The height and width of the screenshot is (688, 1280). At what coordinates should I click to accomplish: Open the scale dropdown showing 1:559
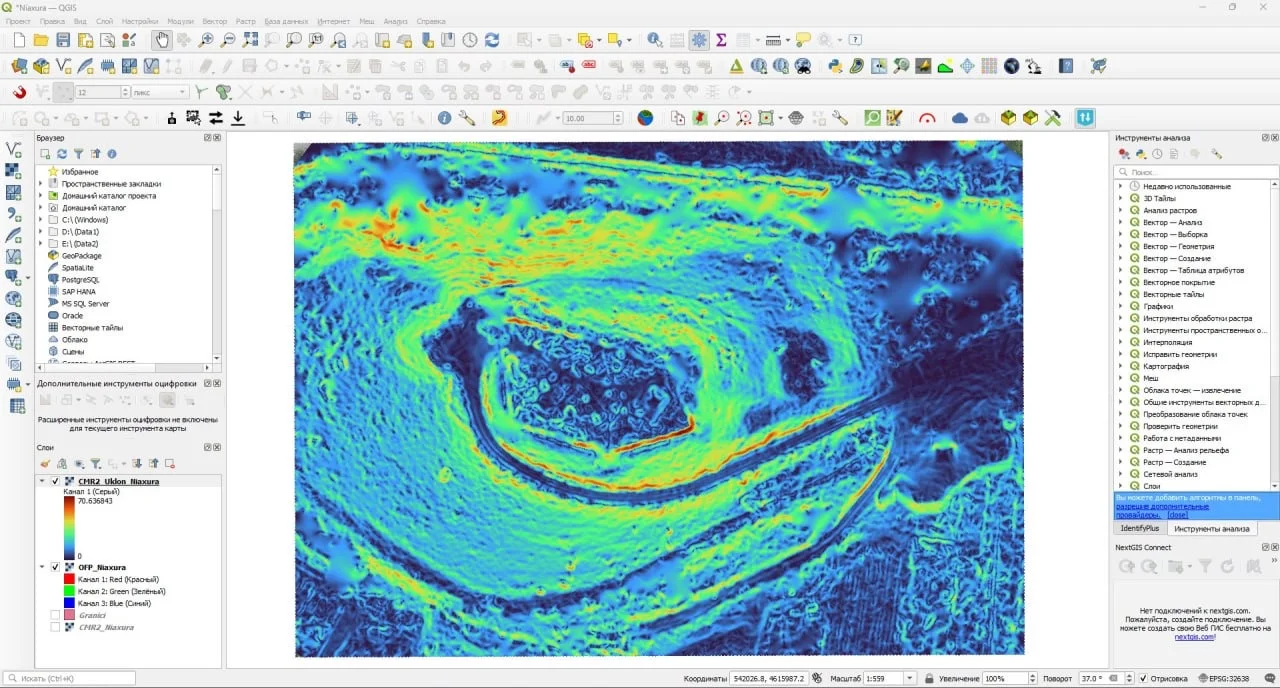(x=908, y=677)
